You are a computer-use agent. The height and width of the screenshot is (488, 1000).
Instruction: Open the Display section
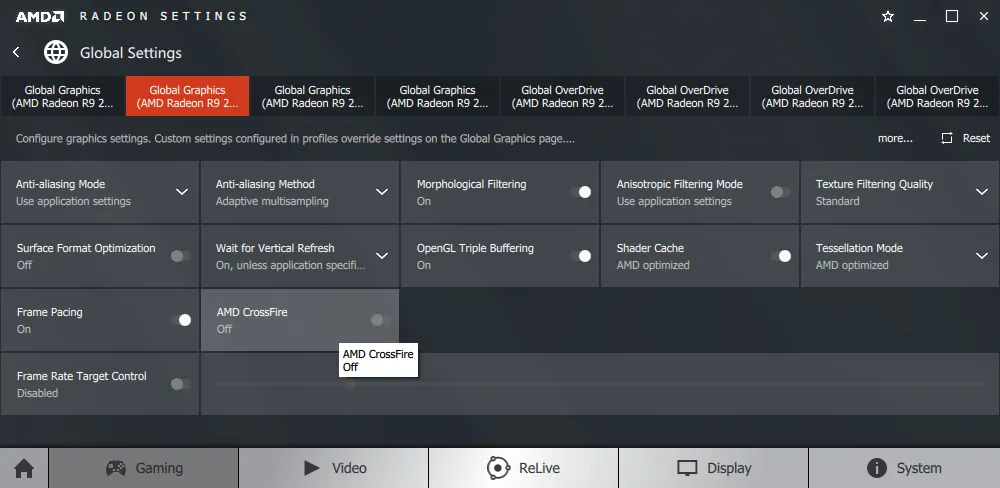714,468
